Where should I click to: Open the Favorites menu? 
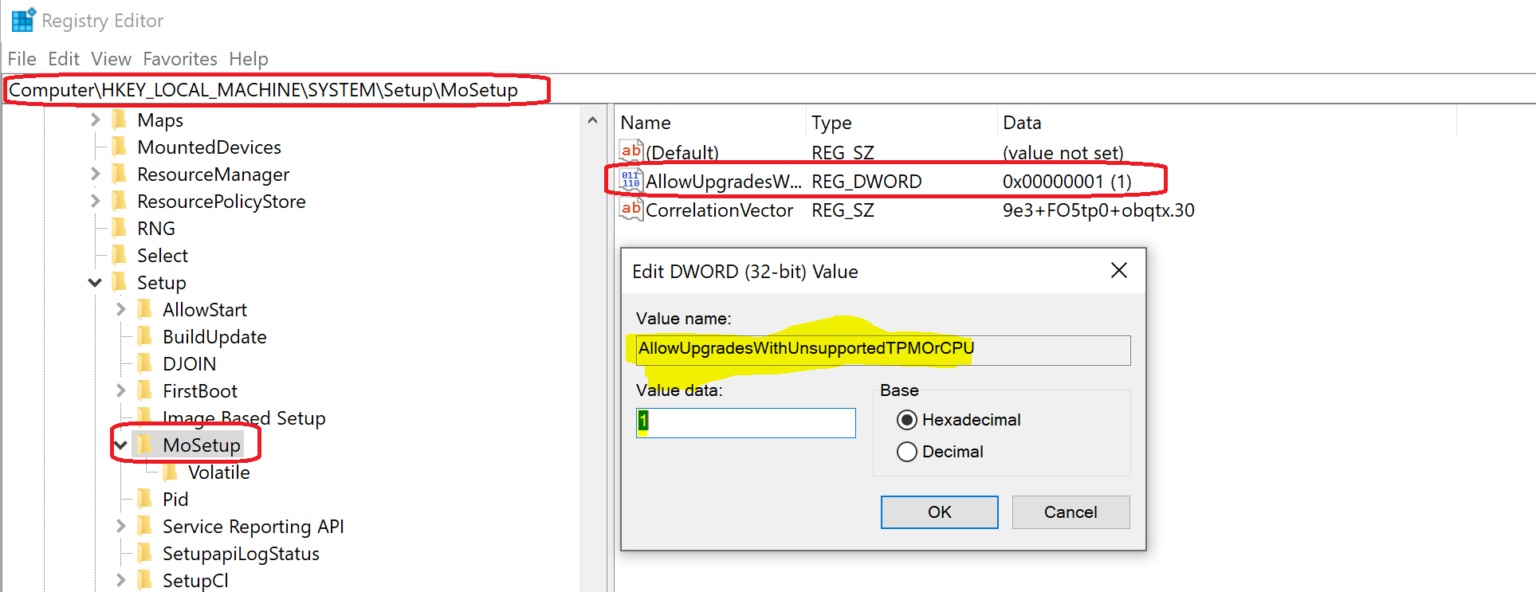tap(180, 59)
